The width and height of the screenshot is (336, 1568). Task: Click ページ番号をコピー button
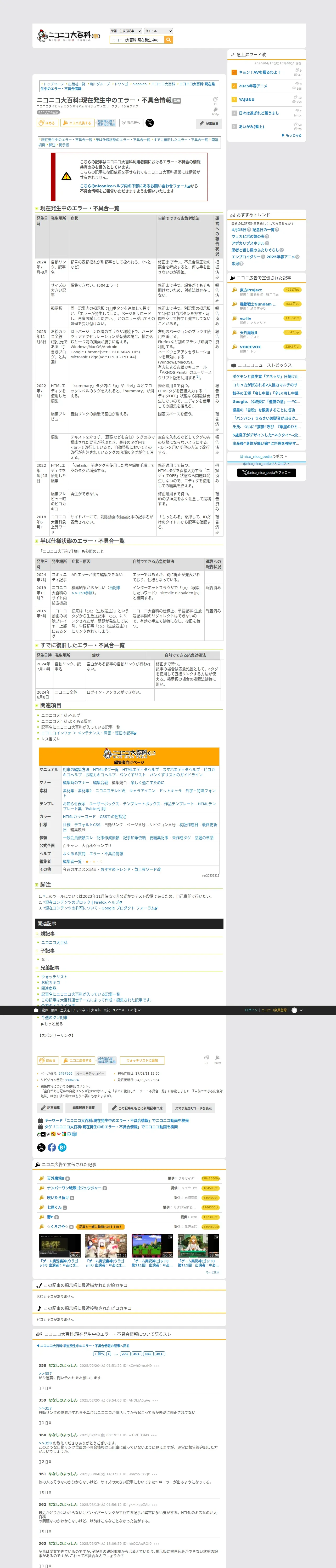(x=90, y=1074)
